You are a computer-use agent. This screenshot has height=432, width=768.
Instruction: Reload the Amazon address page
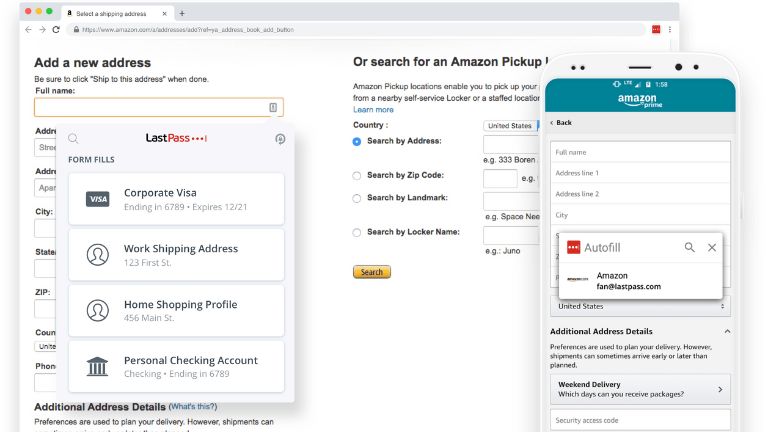tap(56, 29)
